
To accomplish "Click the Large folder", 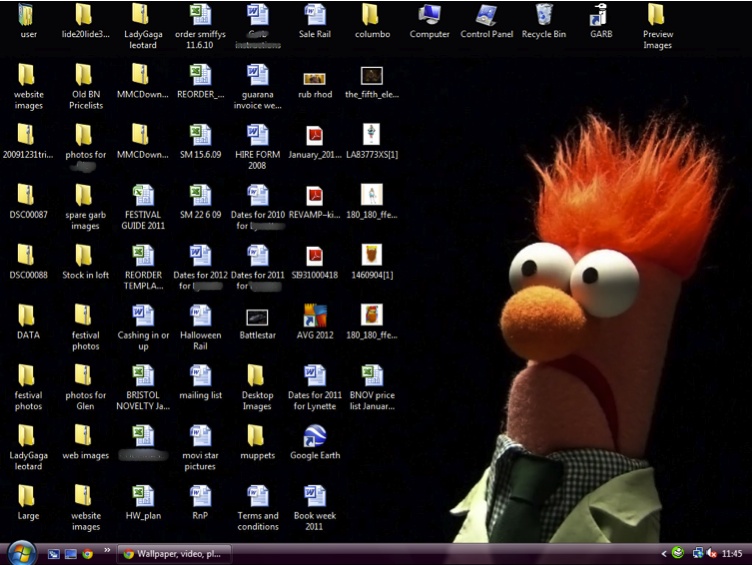I will click(x=28, y=503).
